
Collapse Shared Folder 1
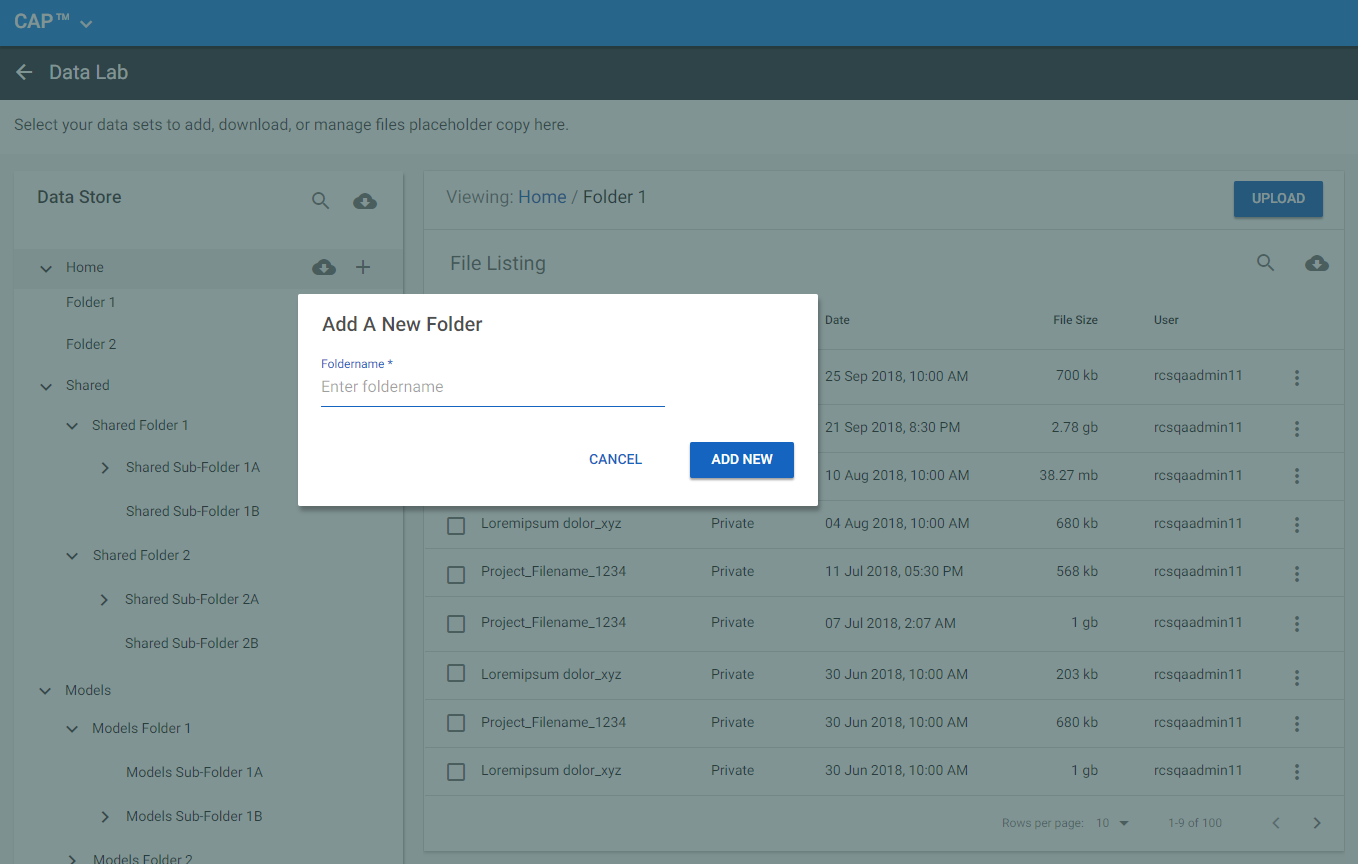click(x=72, y=426)
